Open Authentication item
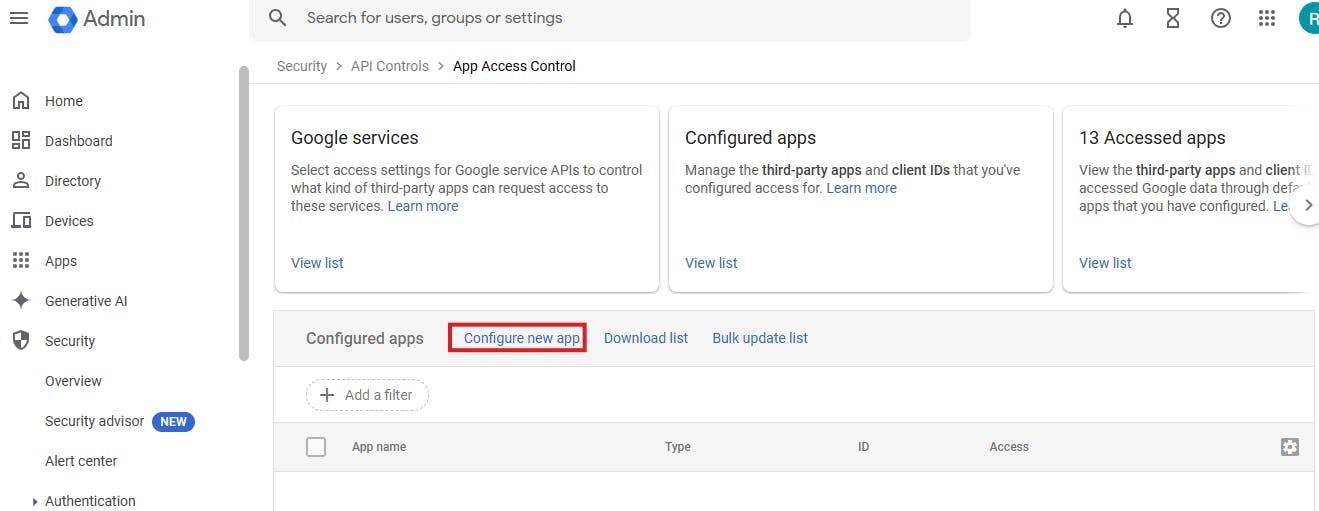The width and height of the screenshot is (1319, 511). coord(90,501)
